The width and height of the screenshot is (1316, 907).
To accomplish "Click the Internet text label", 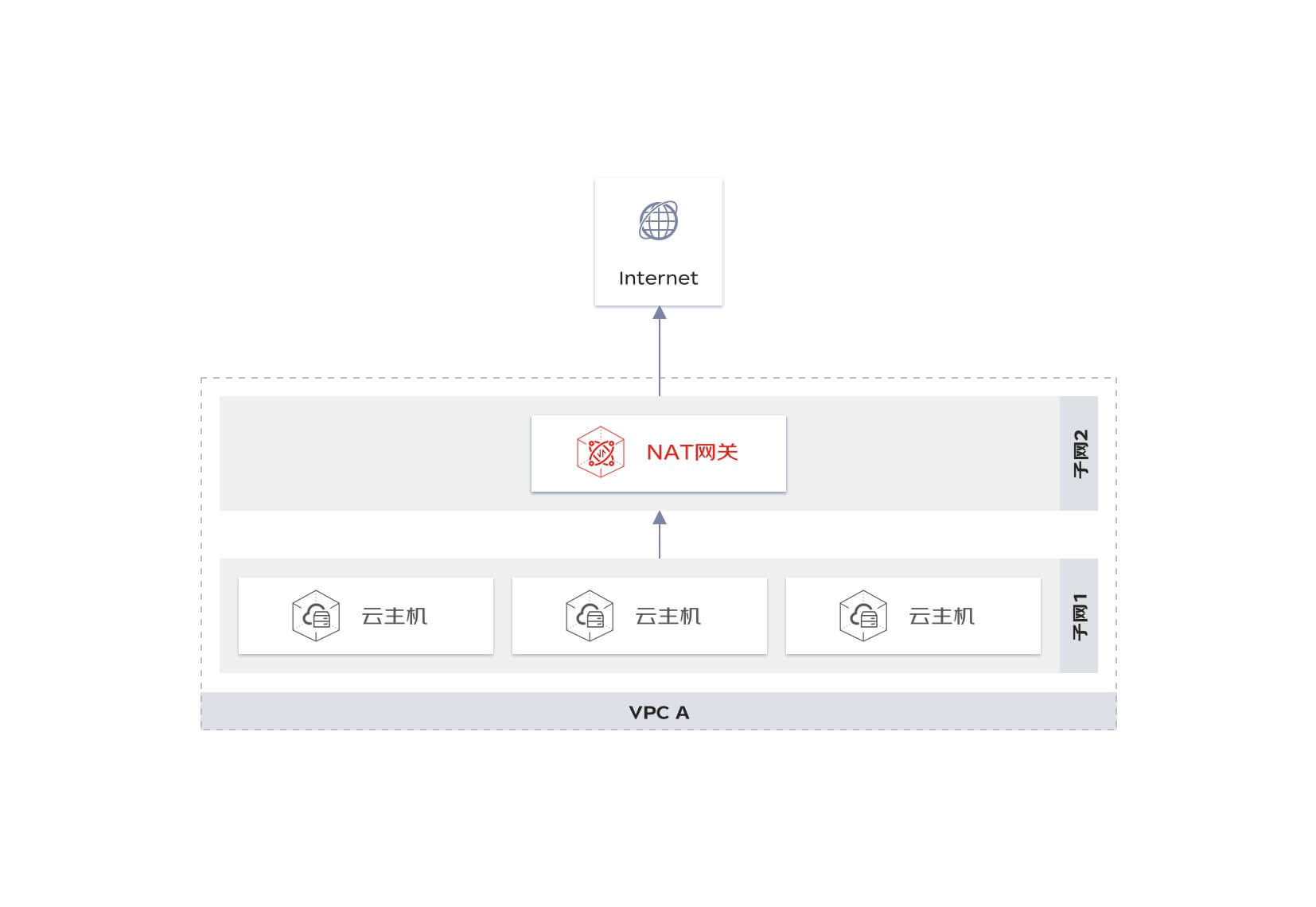I will (658, 278).
